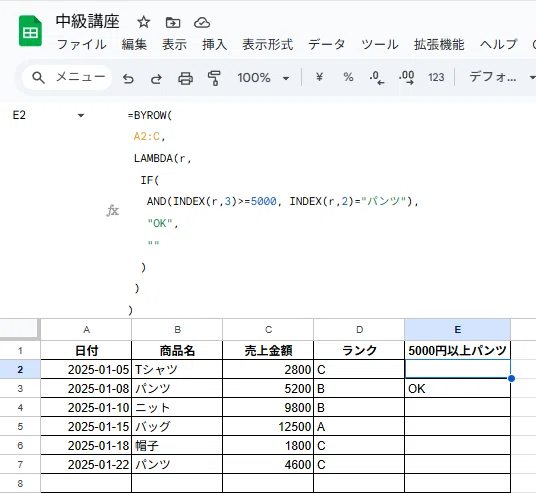The image size is (536, 493).
Task: Click the ニット cell
Action: pos(177,408)
